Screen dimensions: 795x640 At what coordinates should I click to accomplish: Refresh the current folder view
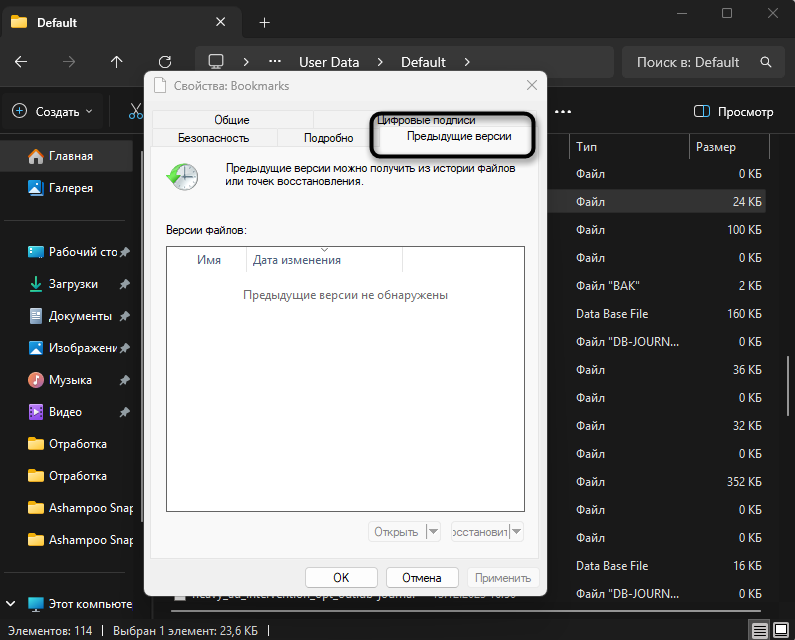pos(165,62)
